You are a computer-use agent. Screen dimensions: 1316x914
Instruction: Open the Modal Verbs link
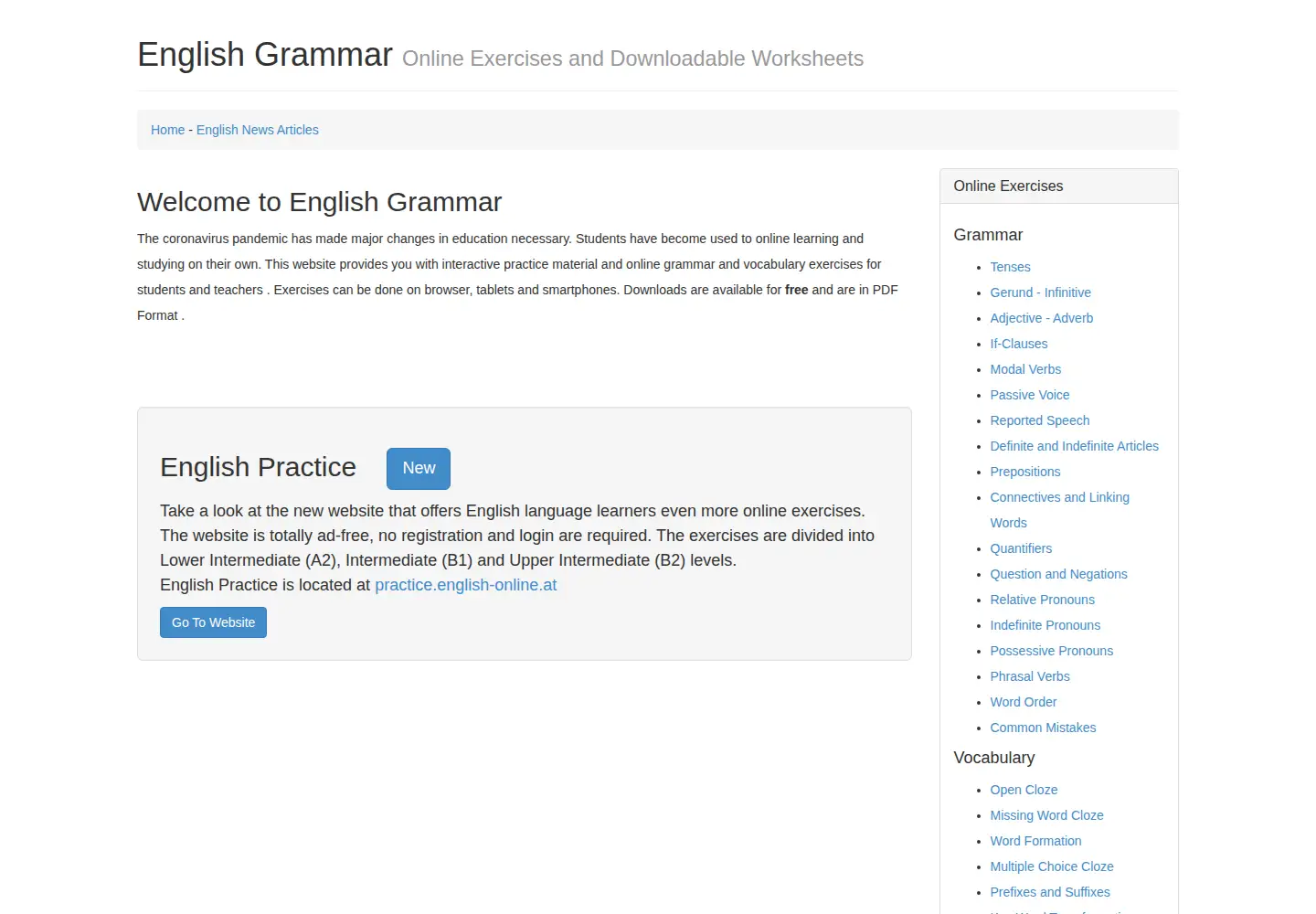coord(1025,369)
